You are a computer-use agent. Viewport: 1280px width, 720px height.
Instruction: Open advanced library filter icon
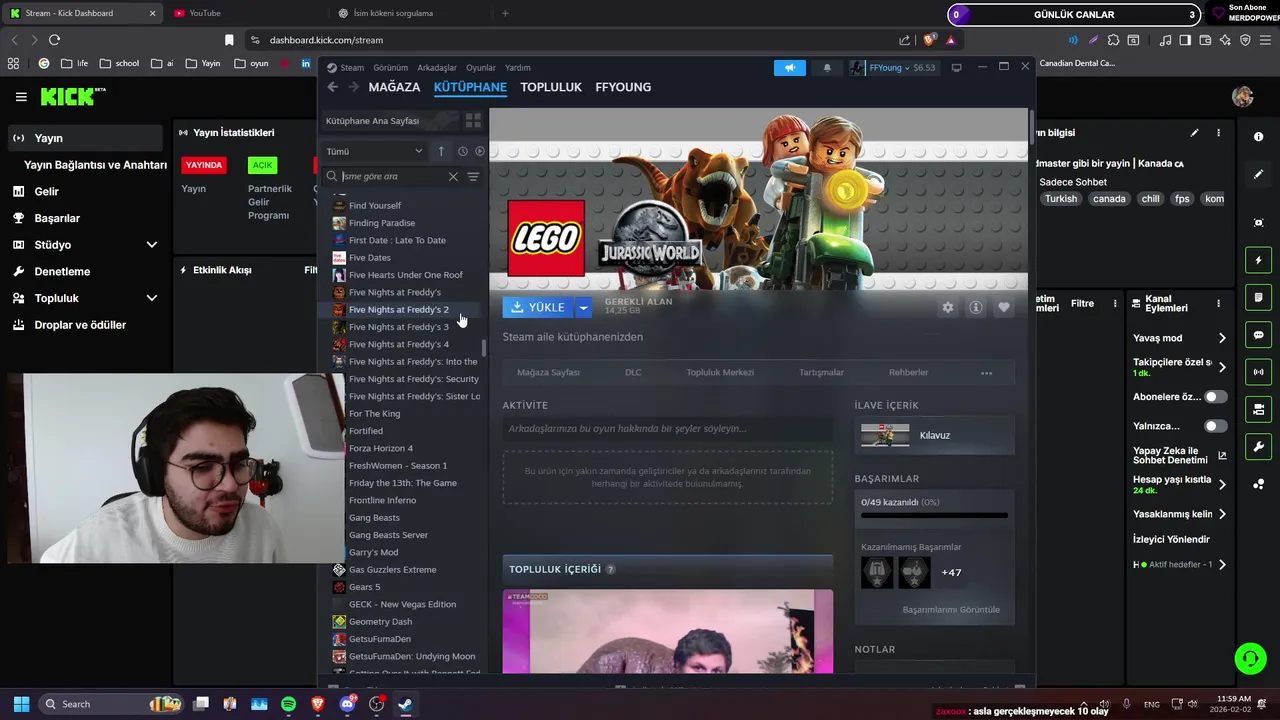click(473, 176)
